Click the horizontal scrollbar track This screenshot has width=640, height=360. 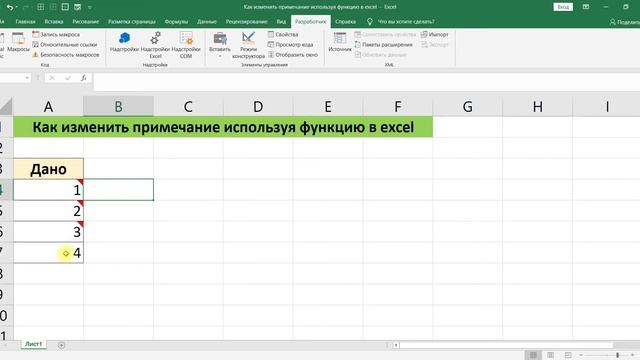(x=506, y=345)
